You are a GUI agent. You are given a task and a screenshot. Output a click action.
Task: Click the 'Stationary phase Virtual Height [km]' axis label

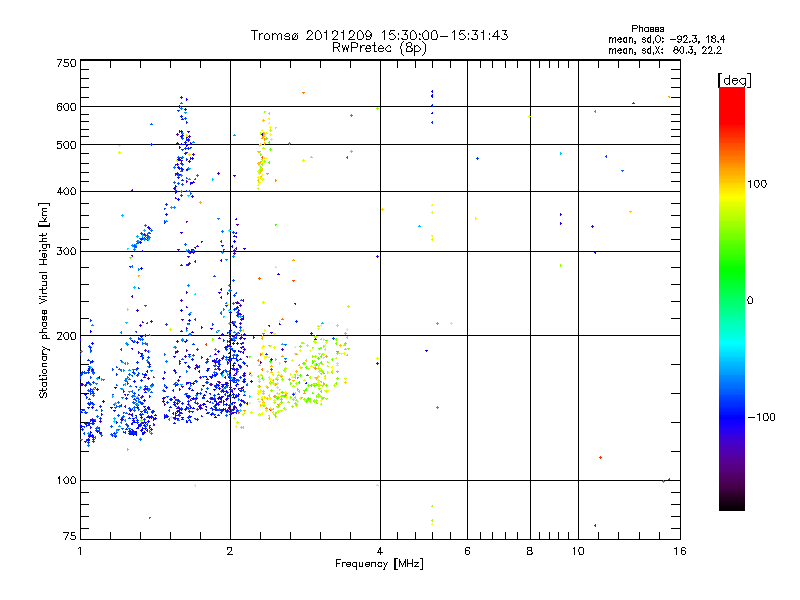click(44, 300)
